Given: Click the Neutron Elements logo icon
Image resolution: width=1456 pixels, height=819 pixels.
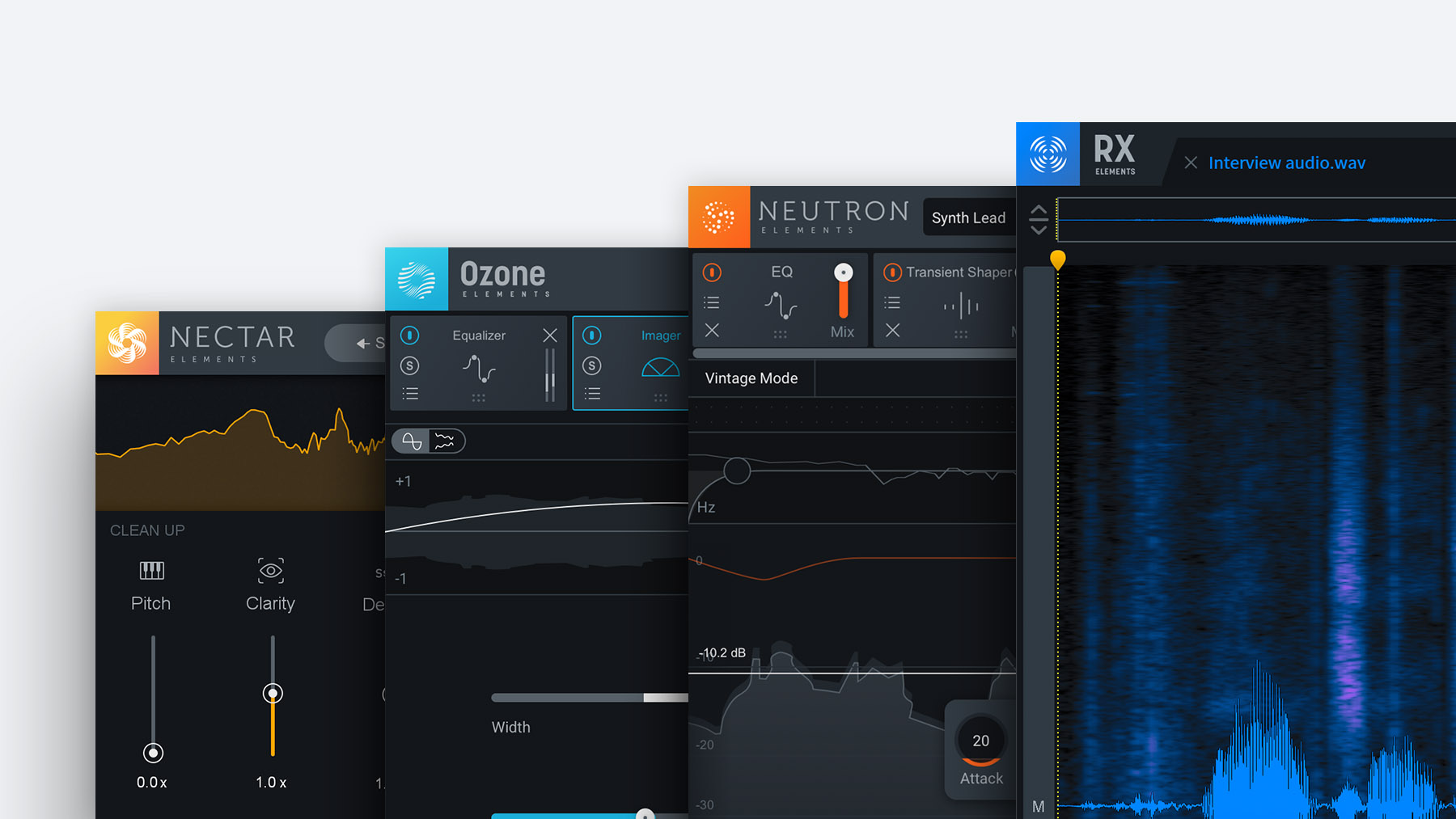Looking at the screenshot, I should tap(718, 217).
